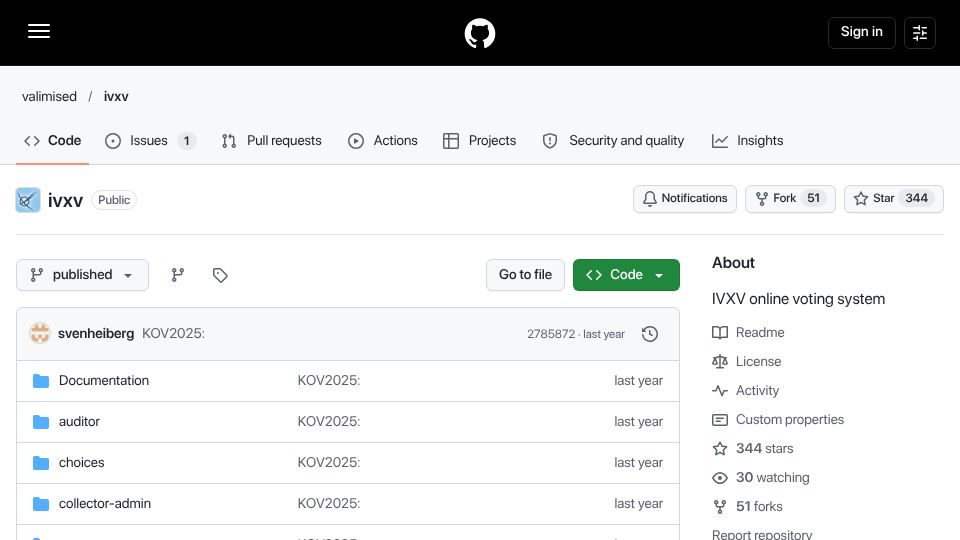Click Documentation row's folder icon
Screen dimensions: 960x540
[x=41, y=381]
